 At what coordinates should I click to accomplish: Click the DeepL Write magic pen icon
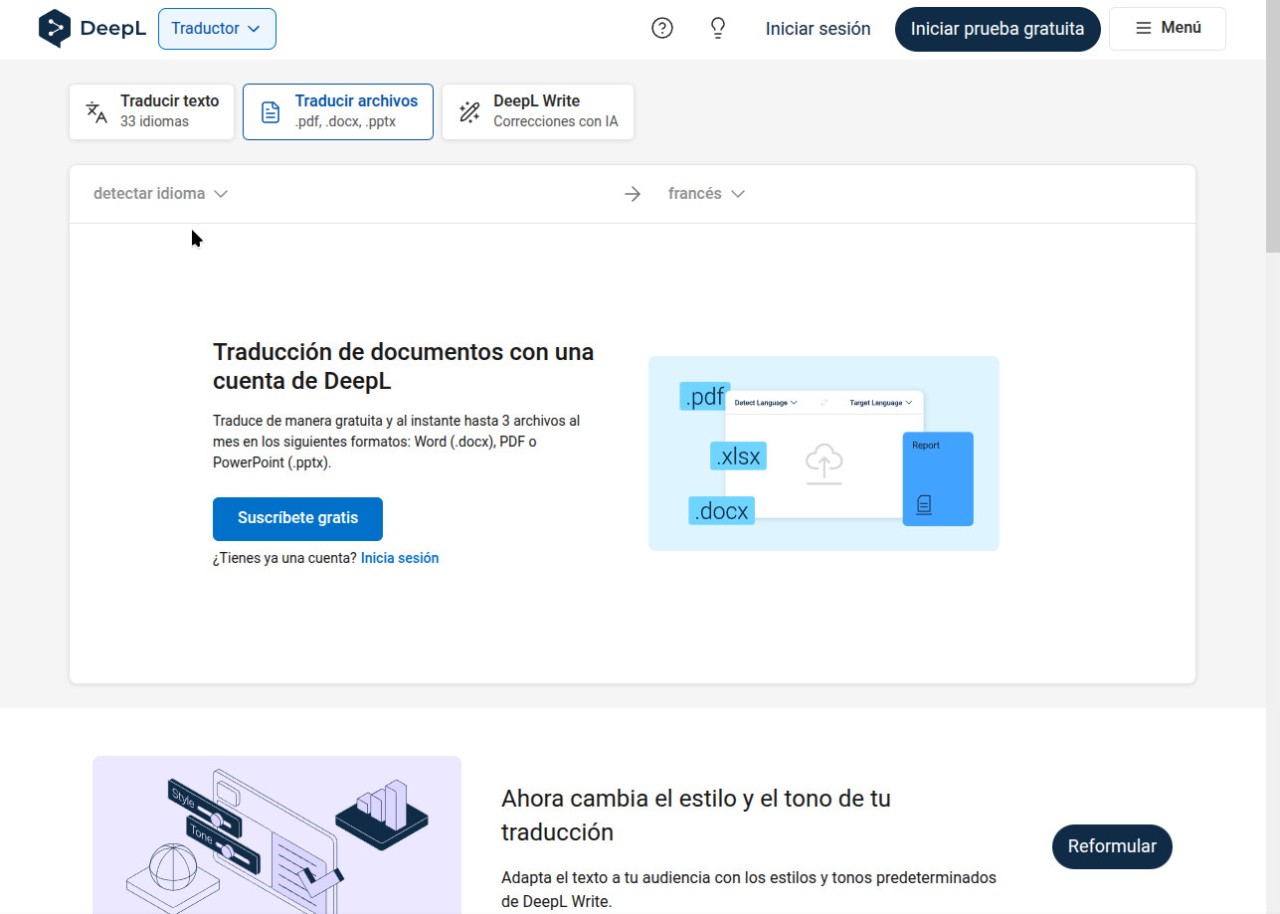pos(469,112)
